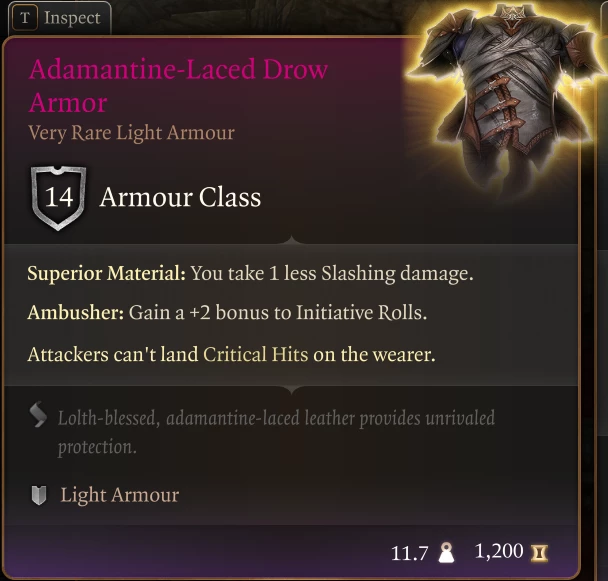Click the Light Armour proficiency icon
The height and width of the screenshot is (581, 608).
[39, 495]
